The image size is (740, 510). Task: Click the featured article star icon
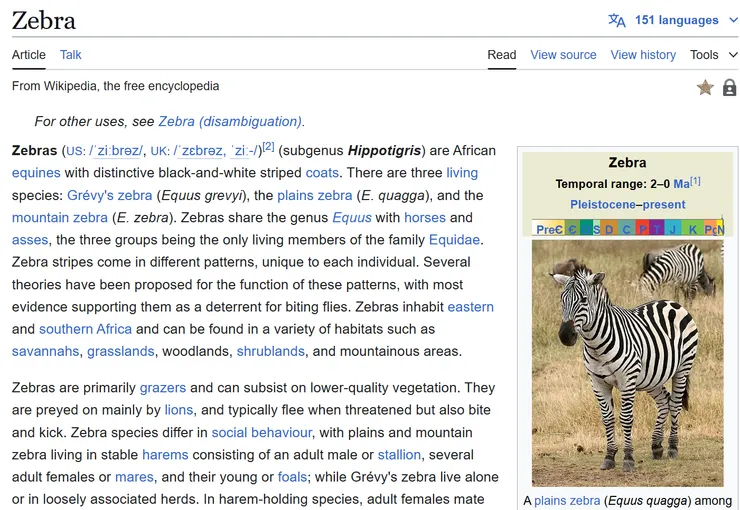pos(705,88)
